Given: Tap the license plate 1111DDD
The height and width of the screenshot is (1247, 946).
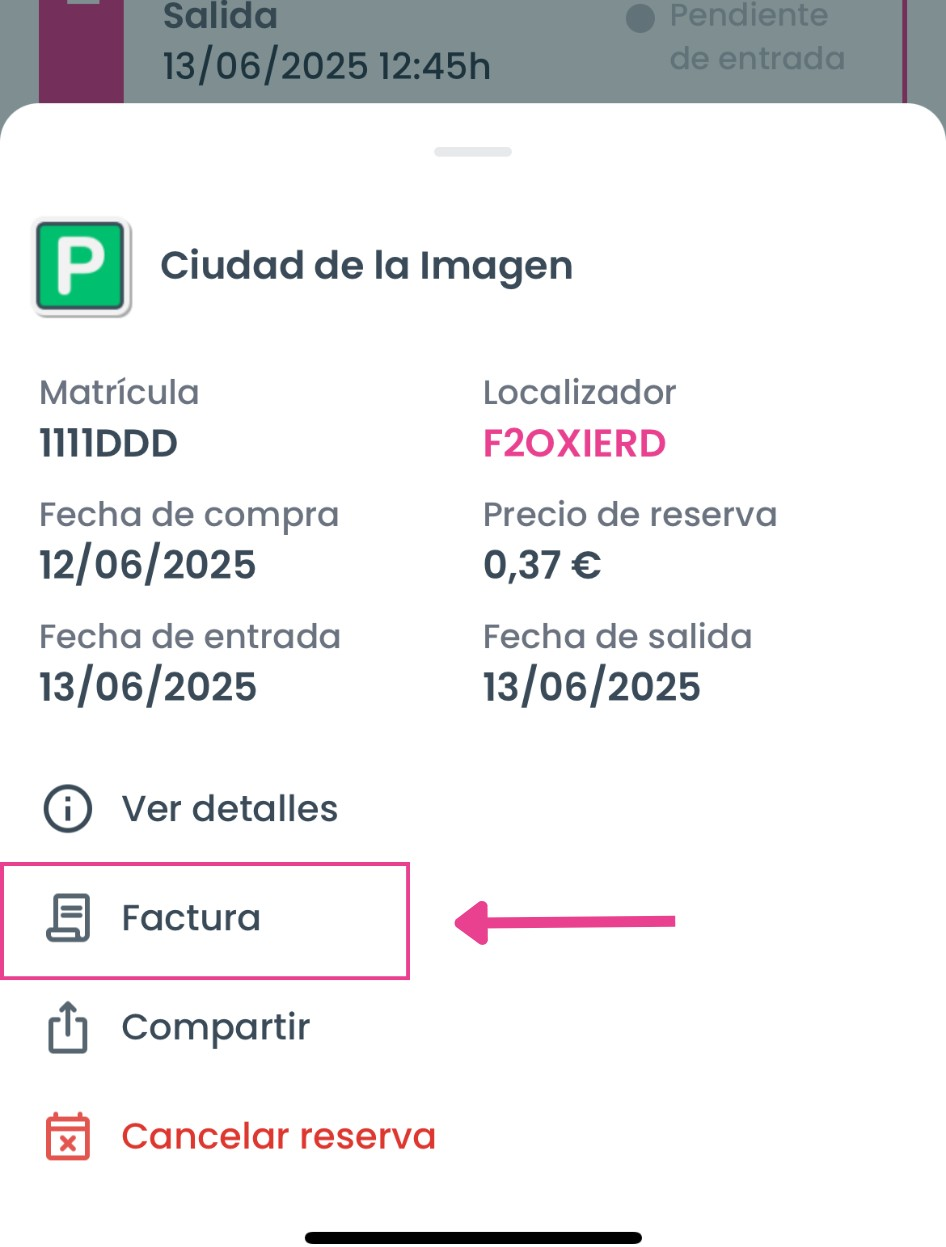Looking at the screenshot, I should pos(108,443).
